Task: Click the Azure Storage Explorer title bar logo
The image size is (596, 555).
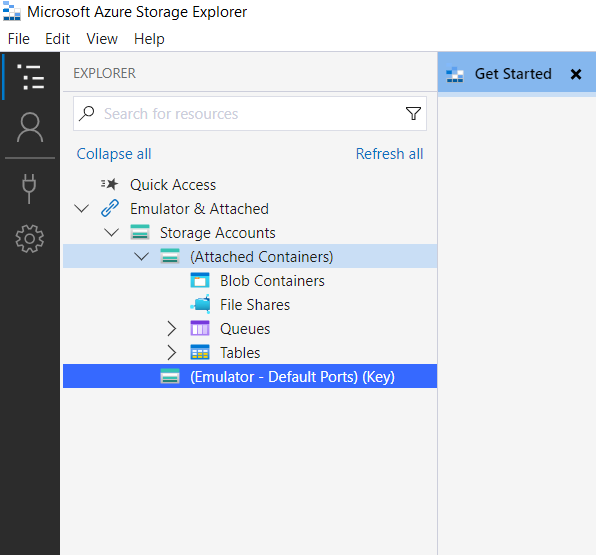Action: pyautogui.click(x=12, y=11)
